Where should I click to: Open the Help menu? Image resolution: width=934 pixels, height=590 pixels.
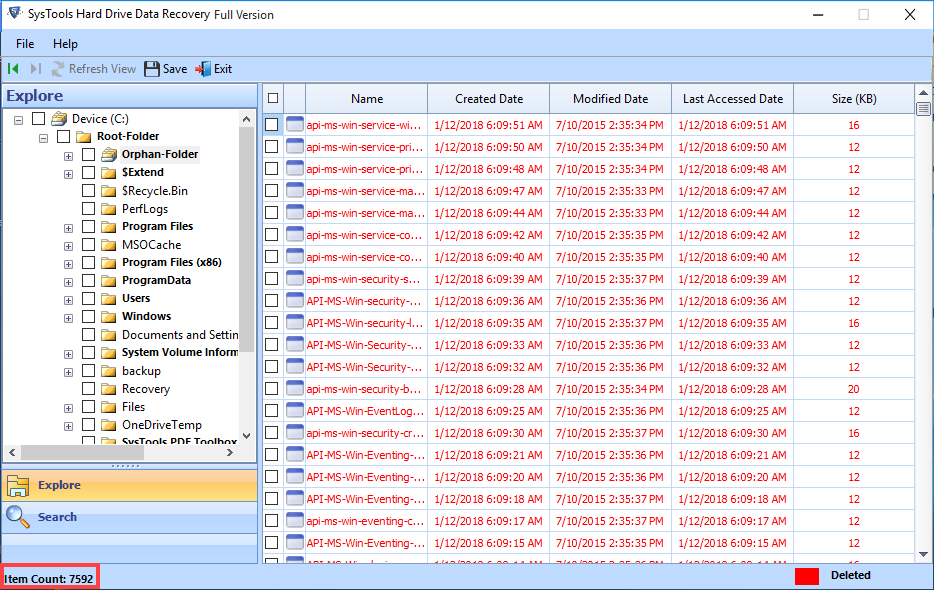point(65,44)
